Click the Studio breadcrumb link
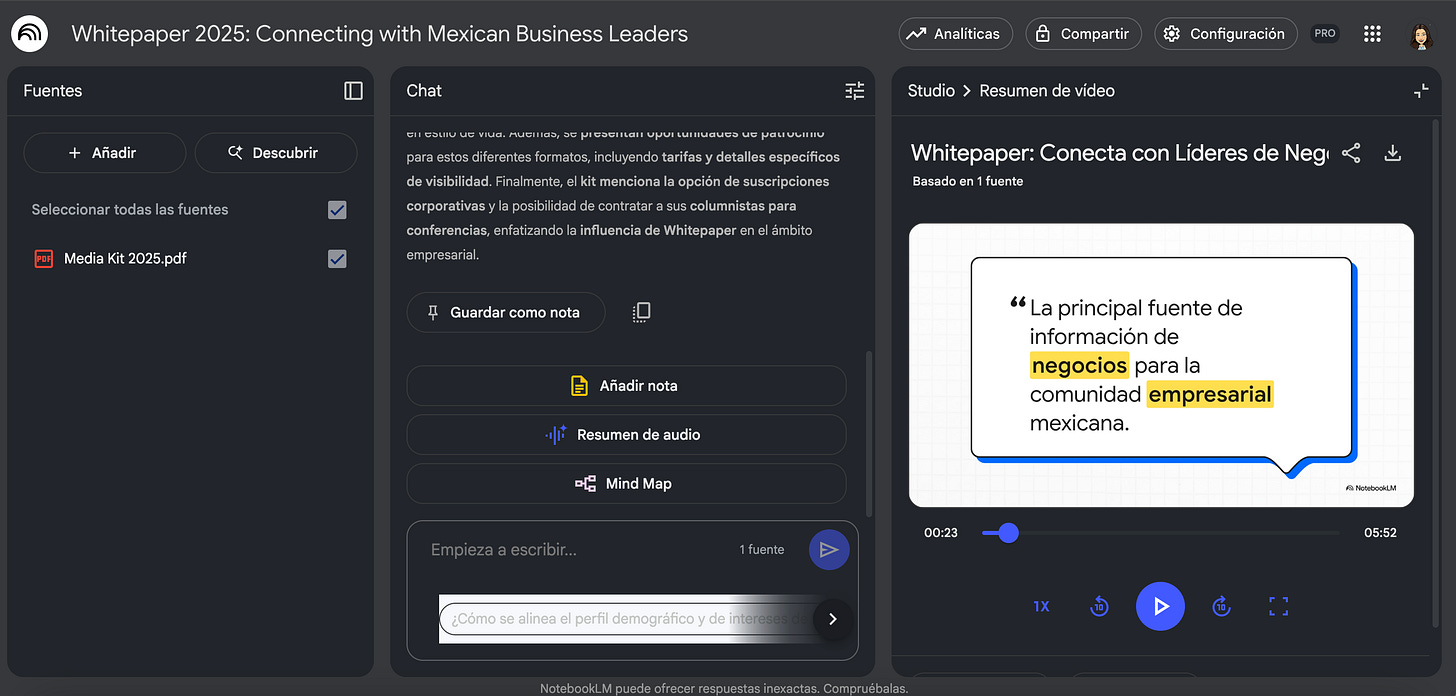 point(931,91)
